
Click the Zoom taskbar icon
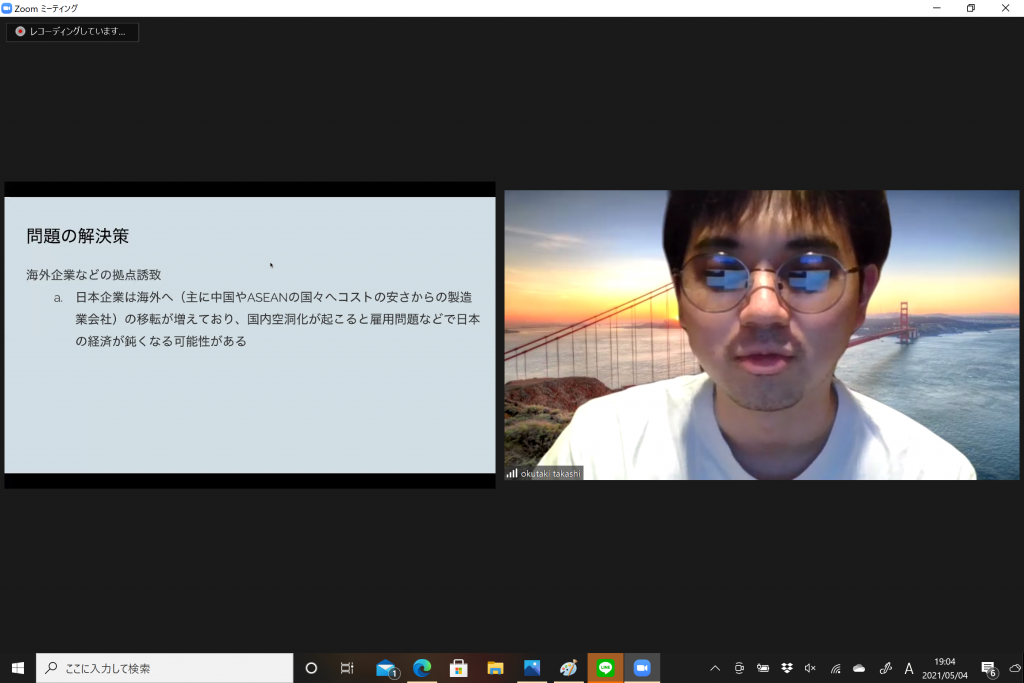tap(642, 668)
